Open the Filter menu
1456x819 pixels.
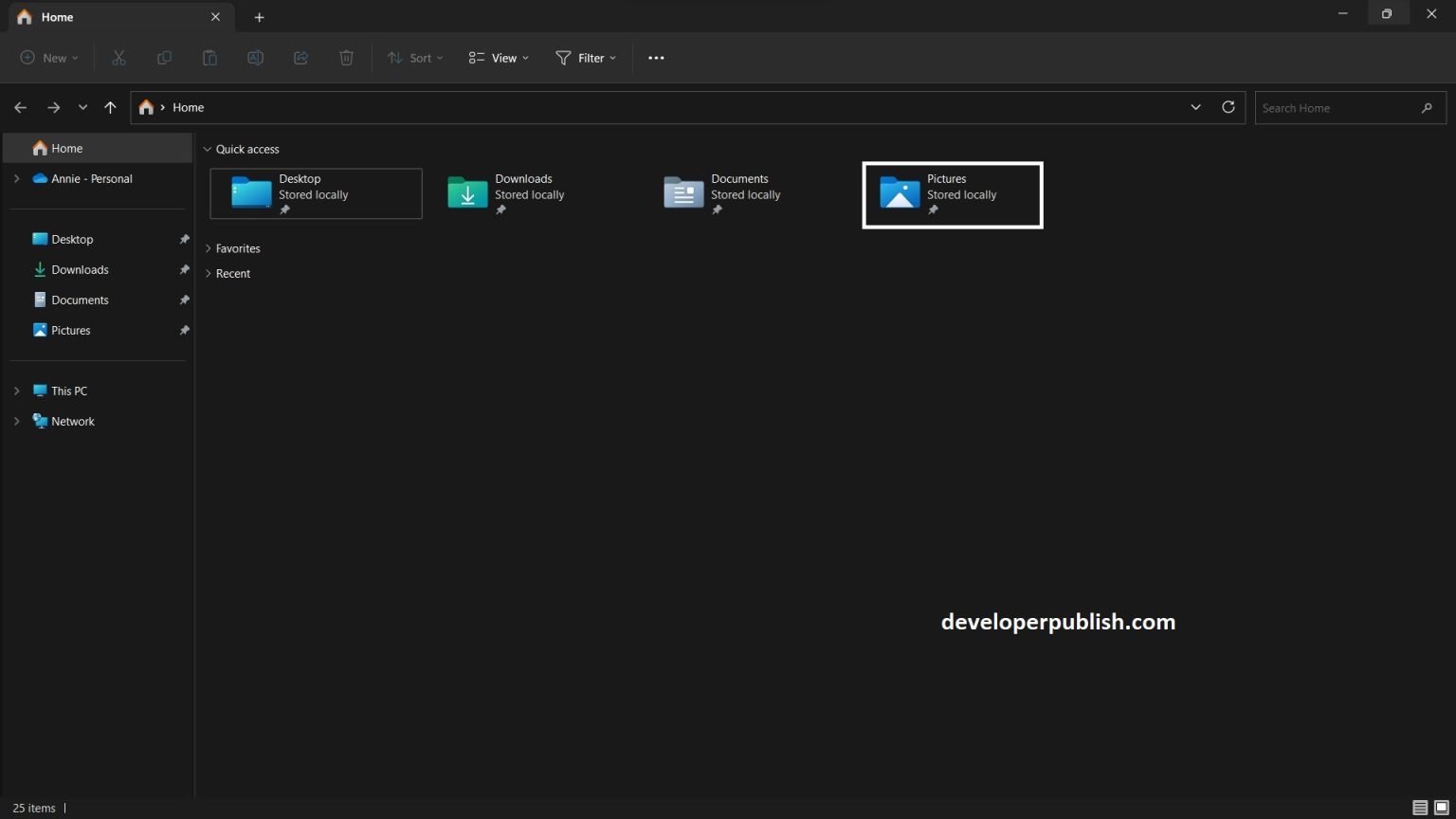(x=585, y=58)
